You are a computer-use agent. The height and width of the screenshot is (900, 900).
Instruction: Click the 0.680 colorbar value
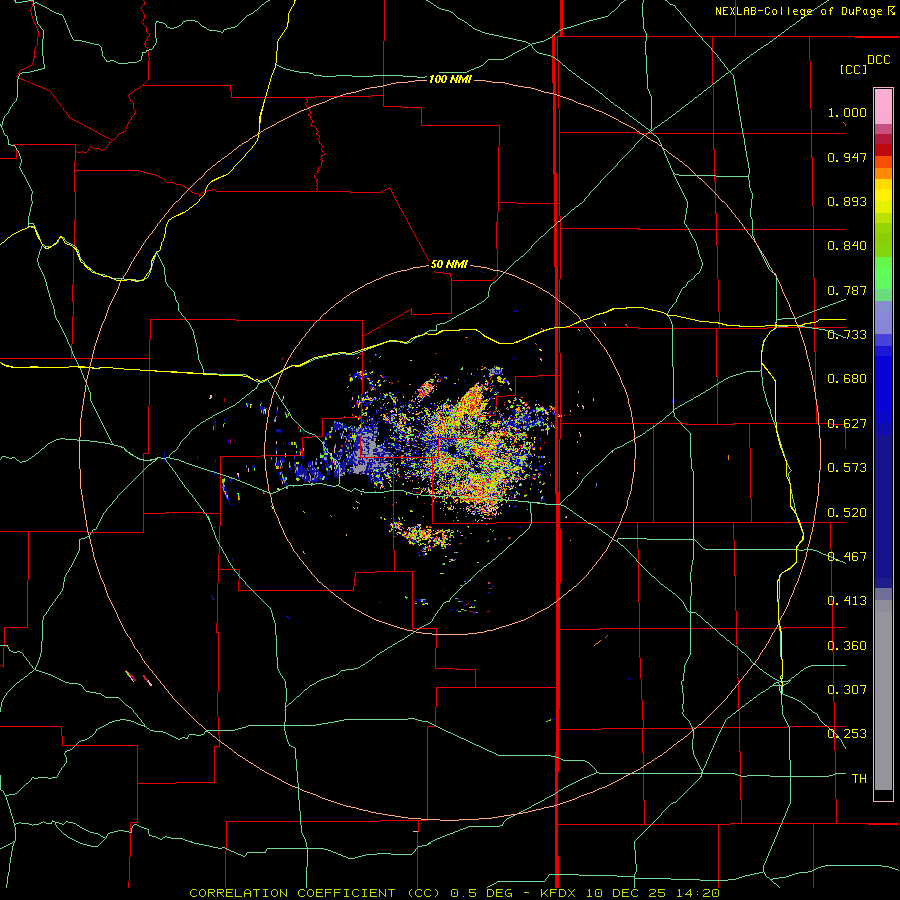[847, 379]
